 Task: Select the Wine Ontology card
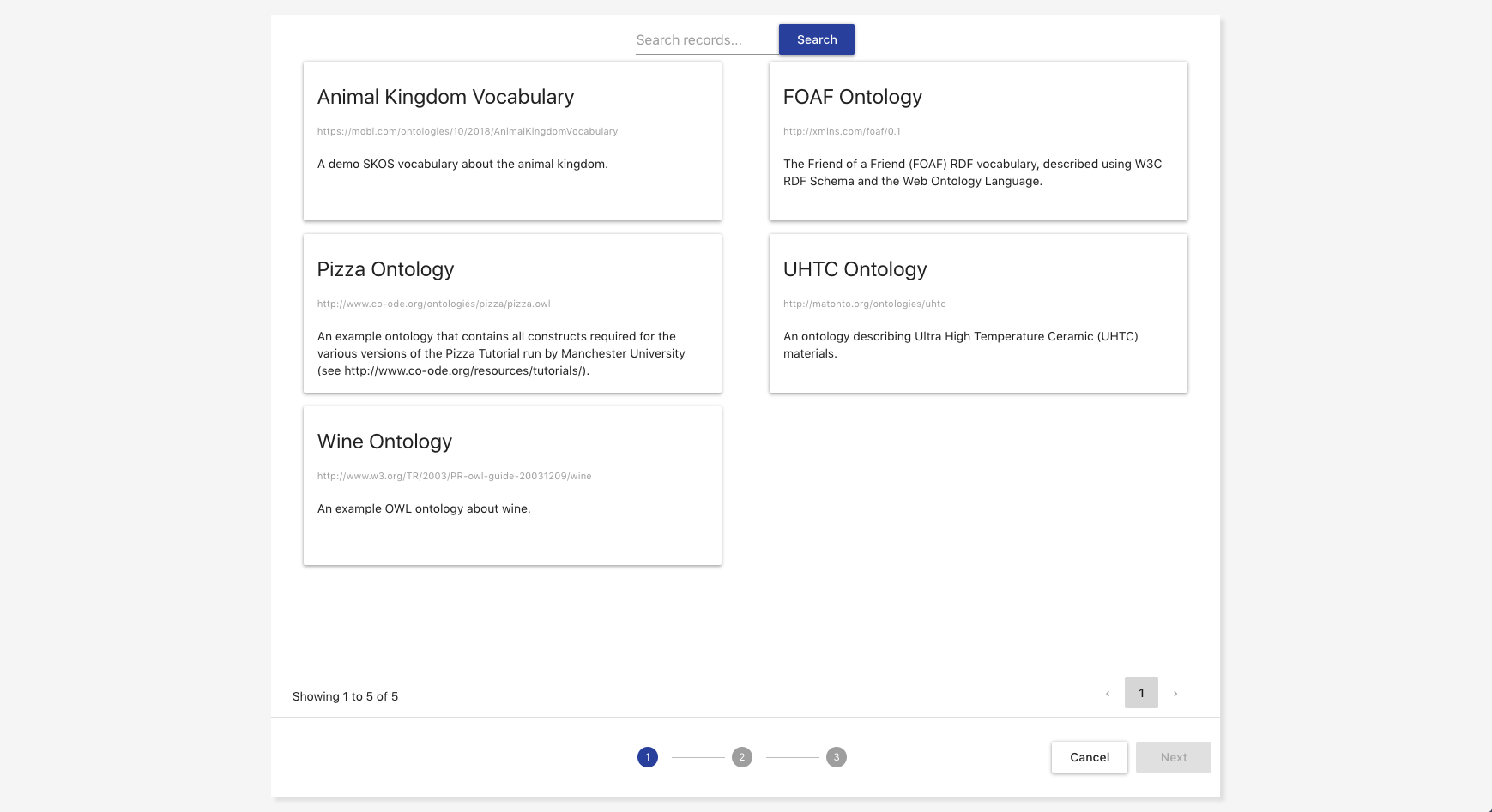pos(512,486)
